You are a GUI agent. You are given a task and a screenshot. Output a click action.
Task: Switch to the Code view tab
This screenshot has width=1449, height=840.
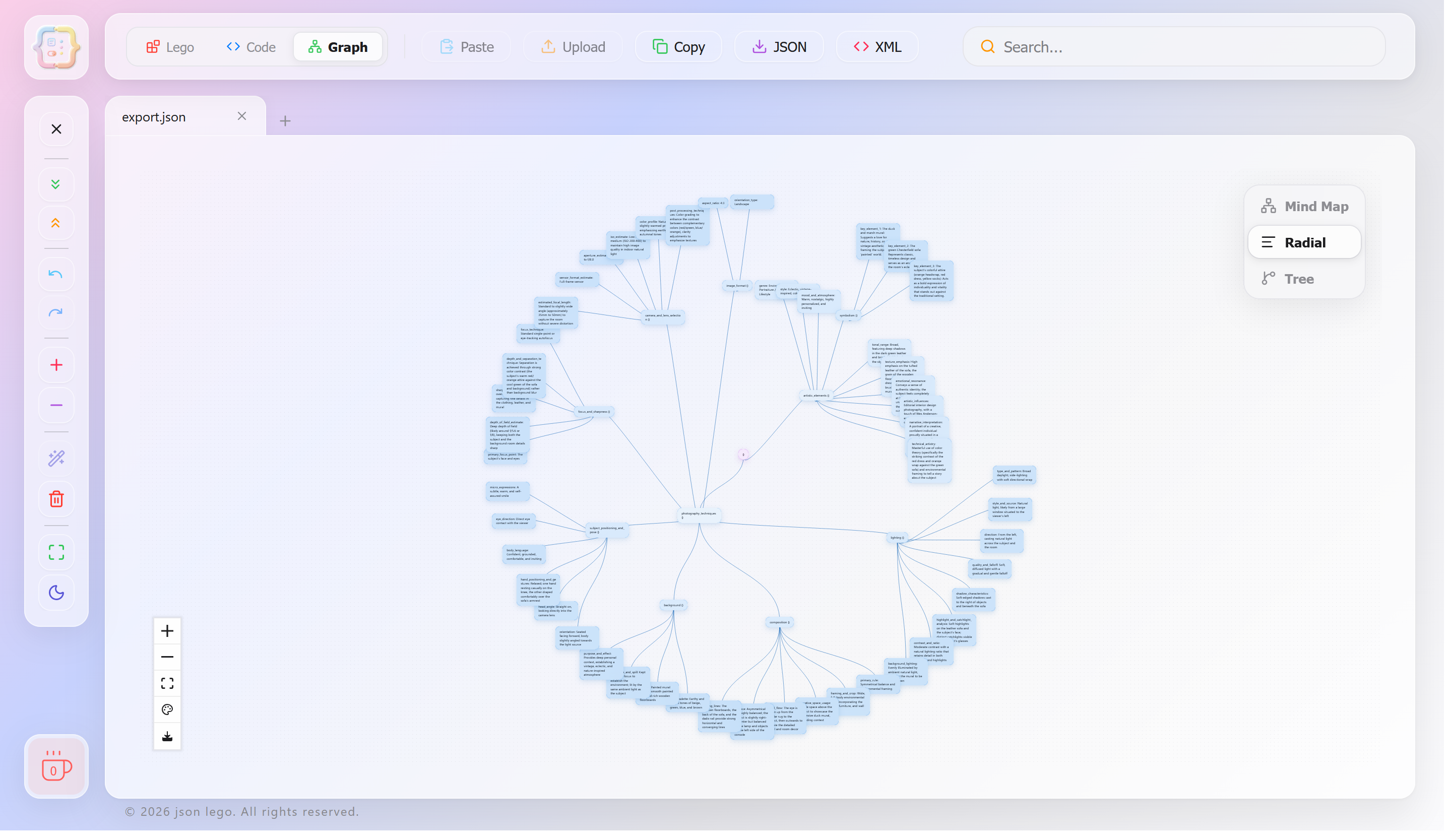(252, 47)
